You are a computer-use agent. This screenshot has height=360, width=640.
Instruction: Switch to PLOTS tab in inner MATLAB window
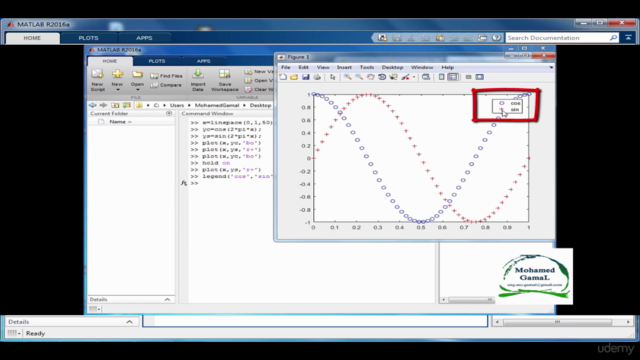tap(157, 61)
